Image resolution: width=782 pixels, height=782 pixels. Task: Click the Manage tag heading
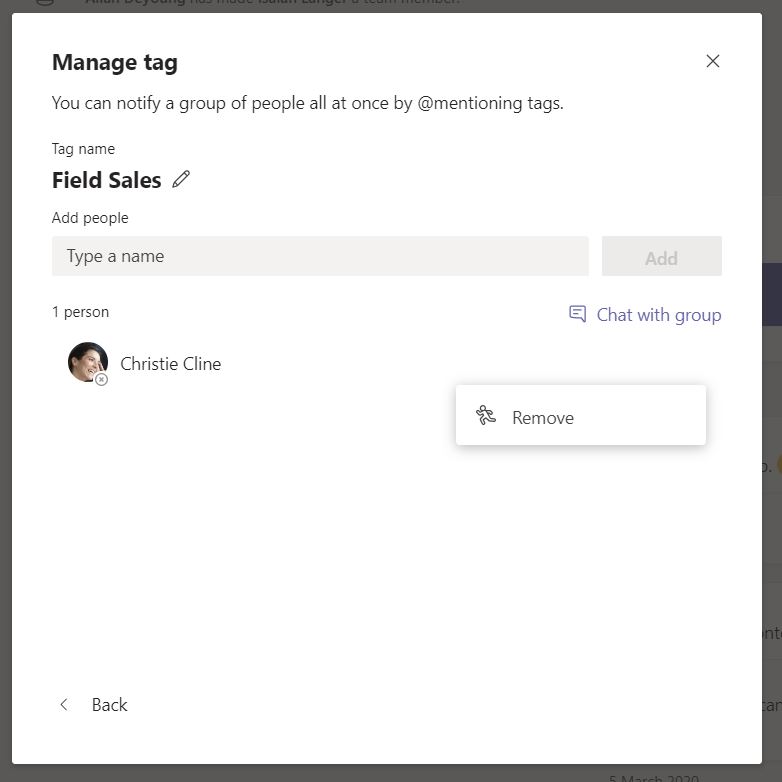[x=115, y=62]
